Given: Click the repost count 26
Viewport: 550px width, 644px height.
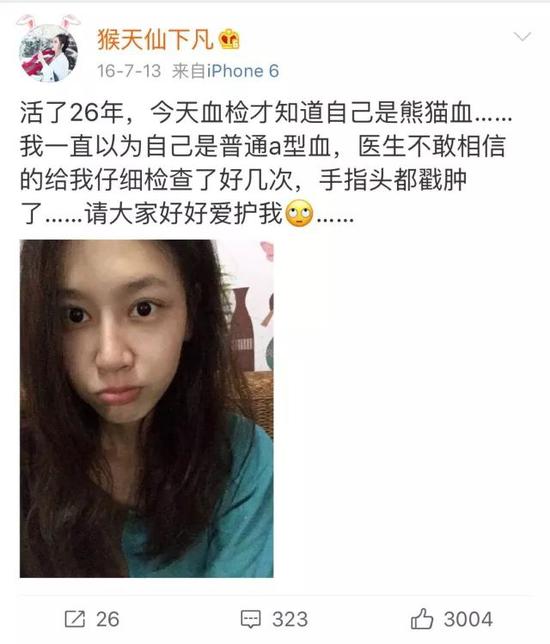Looking at the screenshot, I should [x=108, y=619].
